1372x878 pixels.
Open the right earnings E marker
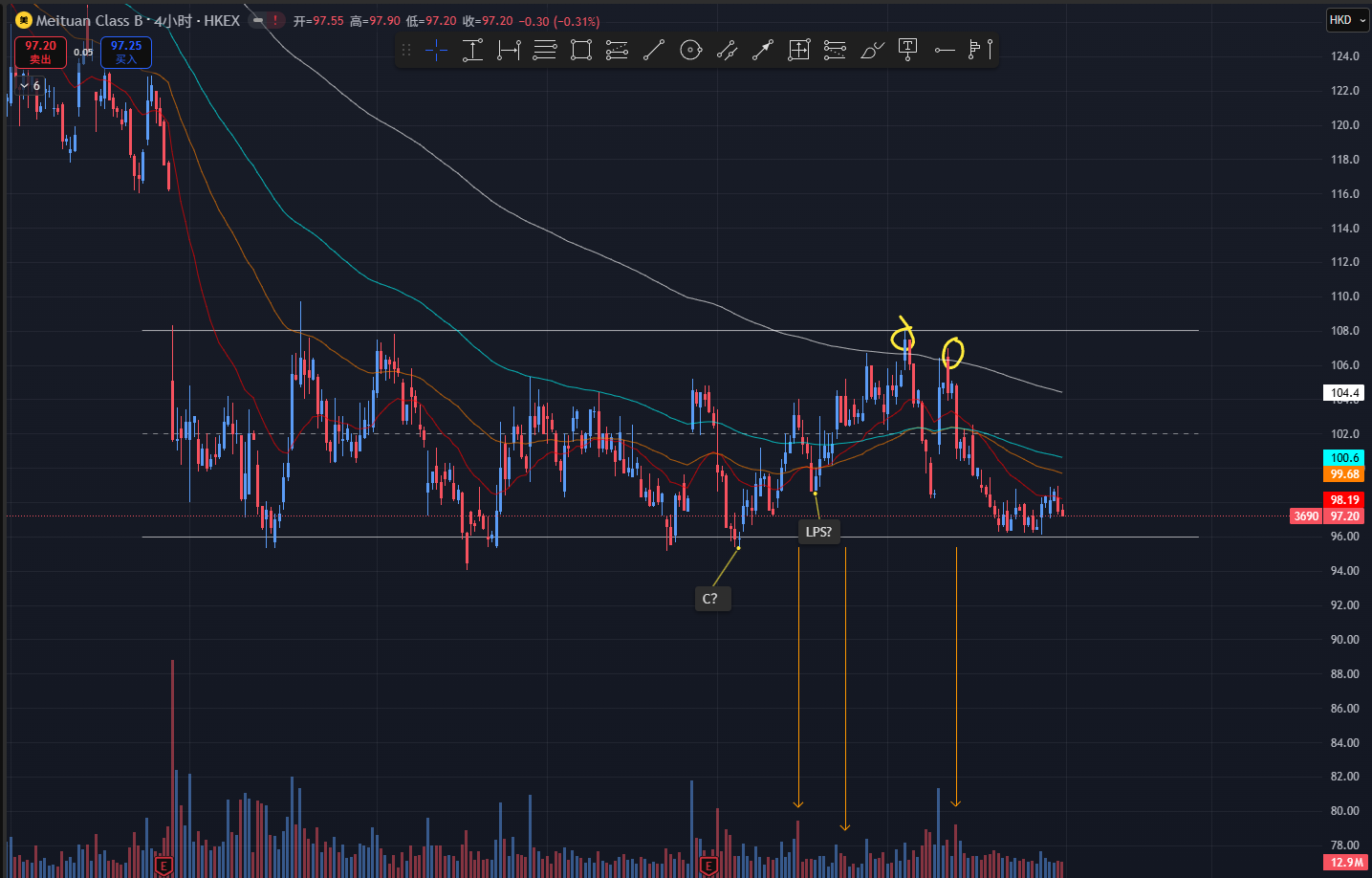pos(708,867)
